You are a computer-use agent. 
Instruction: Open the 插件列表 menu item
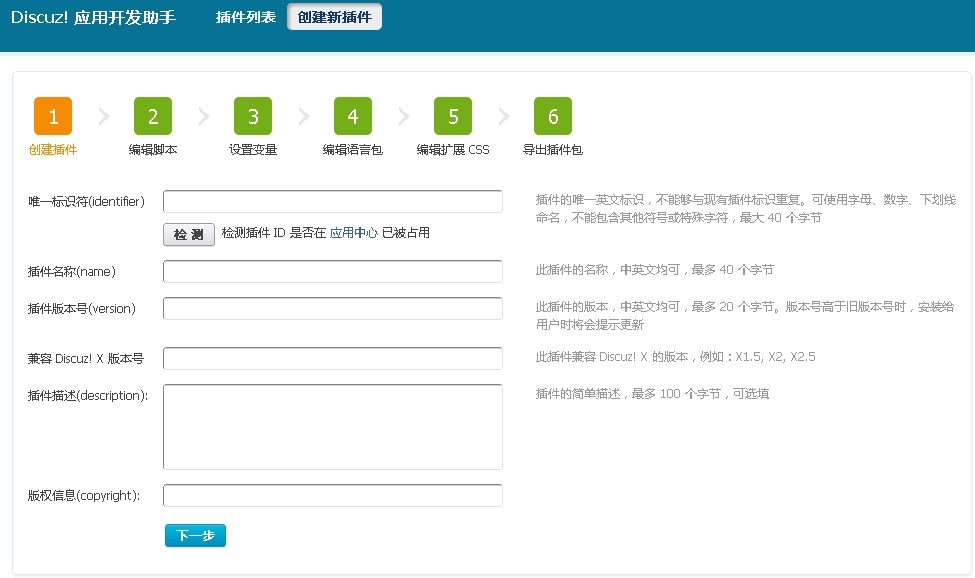243,16
